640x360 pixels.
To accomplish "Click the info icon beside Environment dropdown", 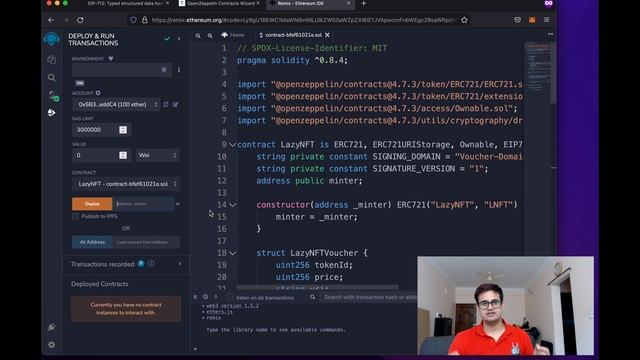I will point(179,70).
